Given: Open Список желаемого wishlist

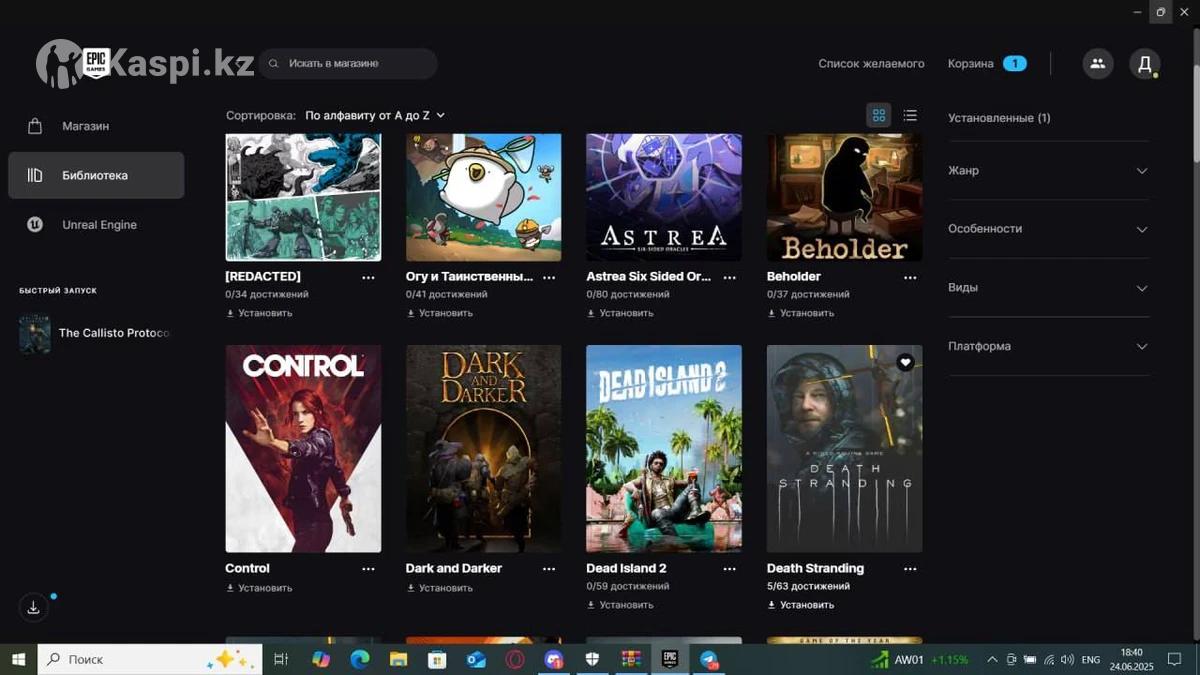Looking at the screenshot, I should (x=871, y=63).
